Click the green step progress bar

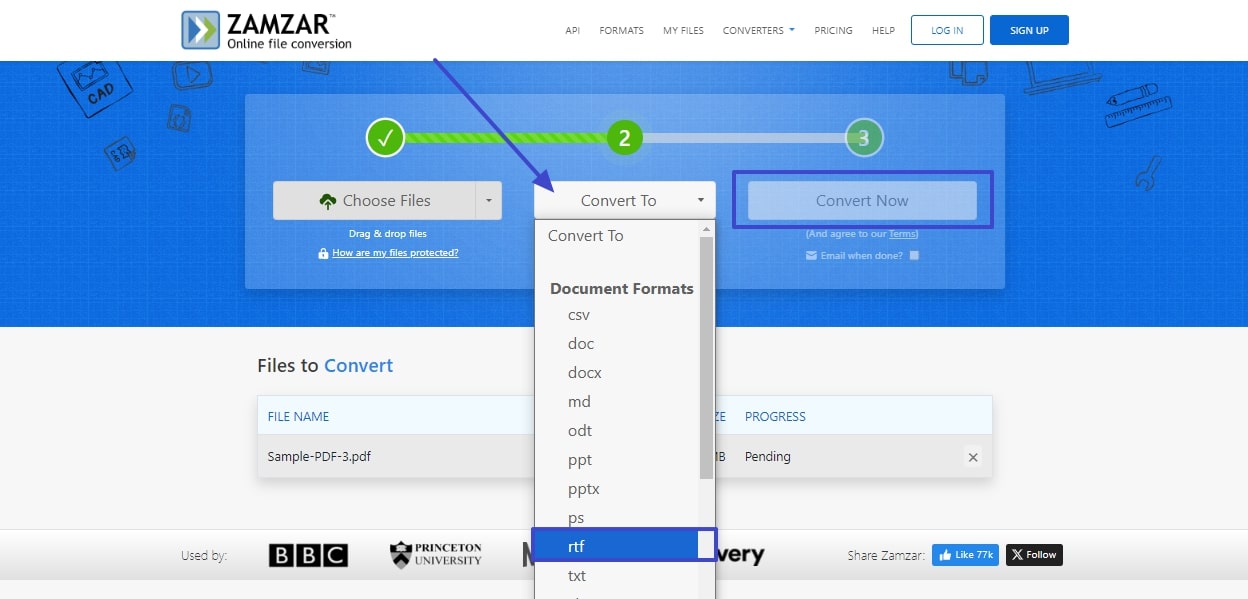pyautogui.click(x=505, y=137)
